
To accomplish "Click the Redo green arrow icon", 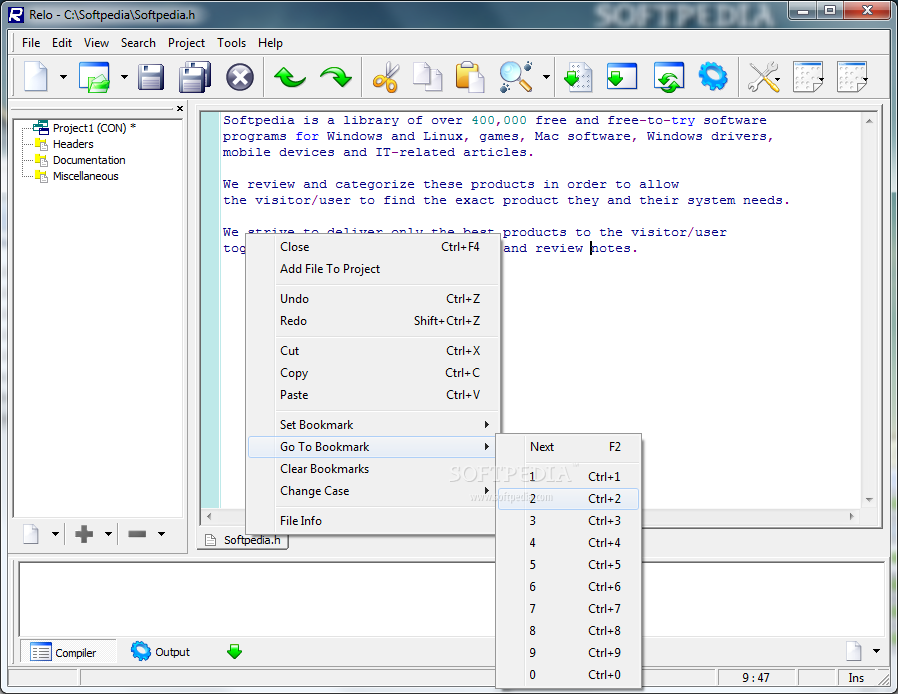I will tap(336, 77).
